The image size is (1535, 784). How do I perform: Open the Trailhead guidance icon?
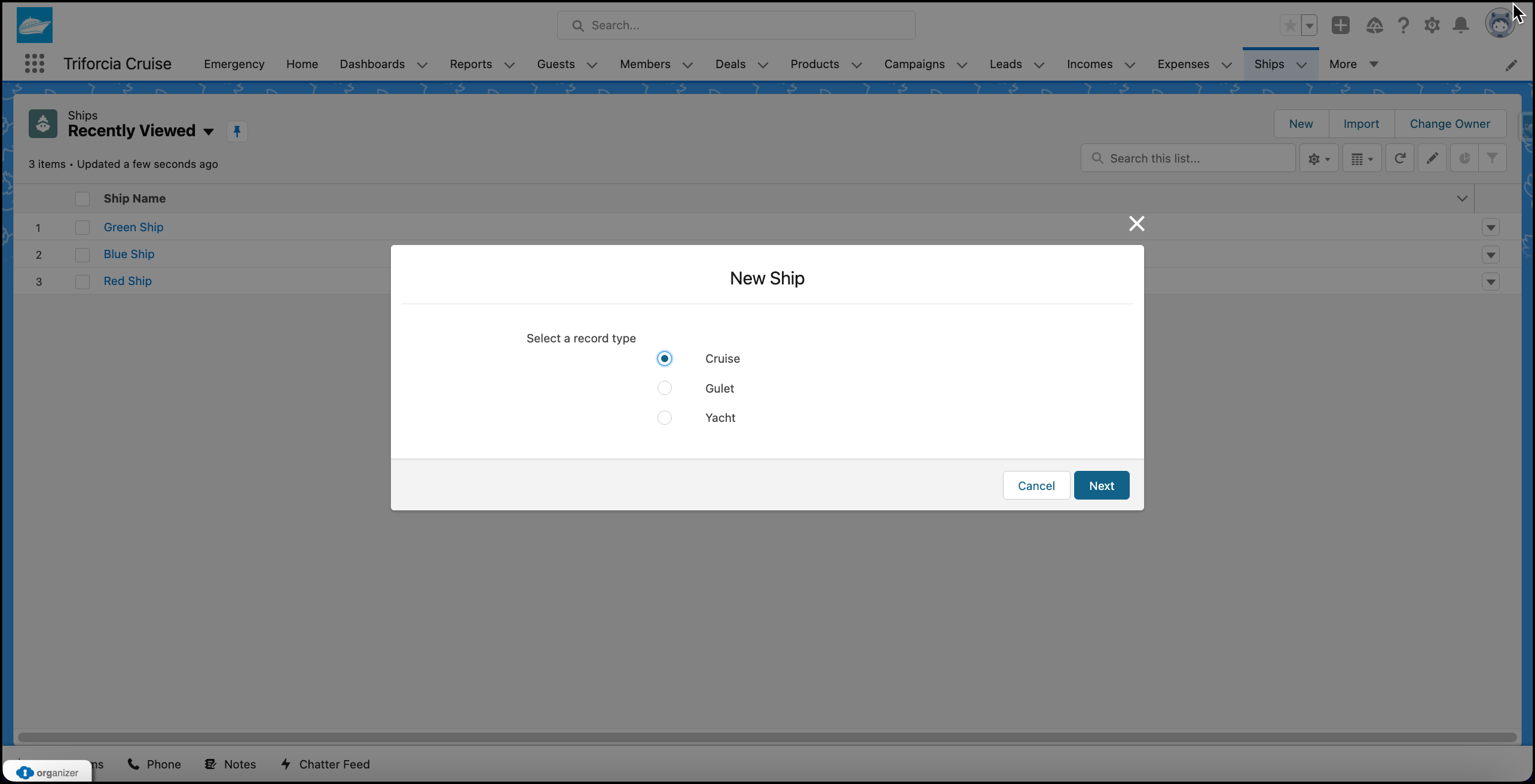point(1374,25)
